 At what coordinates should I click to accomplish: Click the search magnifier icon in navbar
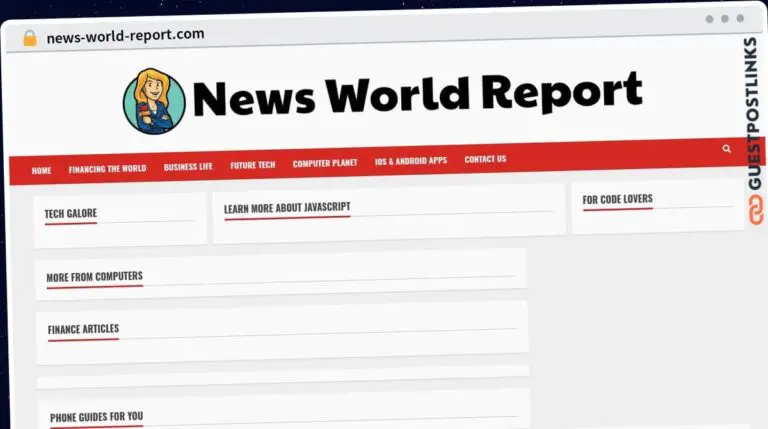pos(726,149)
